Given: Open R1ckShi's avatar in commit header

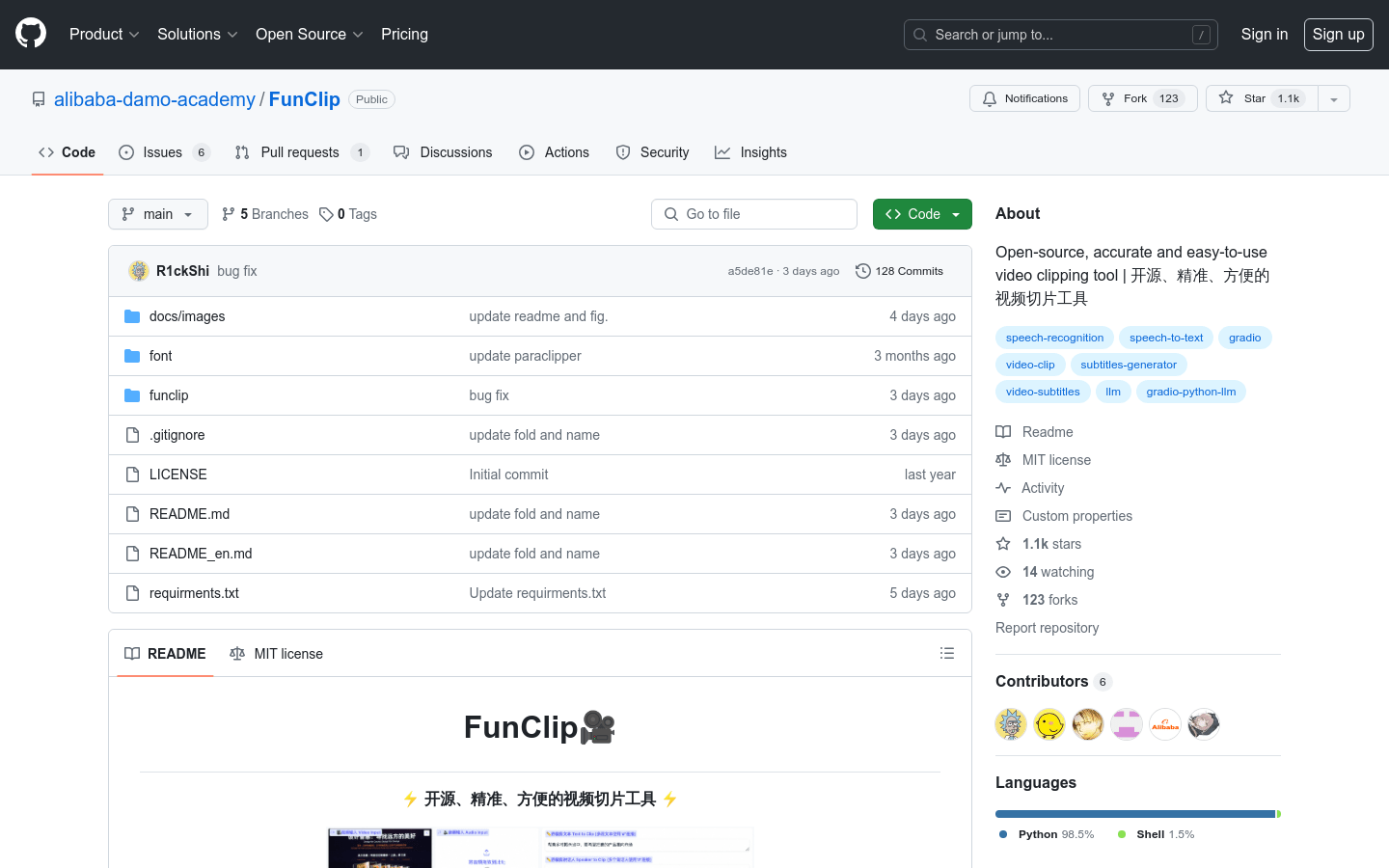Looking at the screenshot, I should (x=139, y=271).
